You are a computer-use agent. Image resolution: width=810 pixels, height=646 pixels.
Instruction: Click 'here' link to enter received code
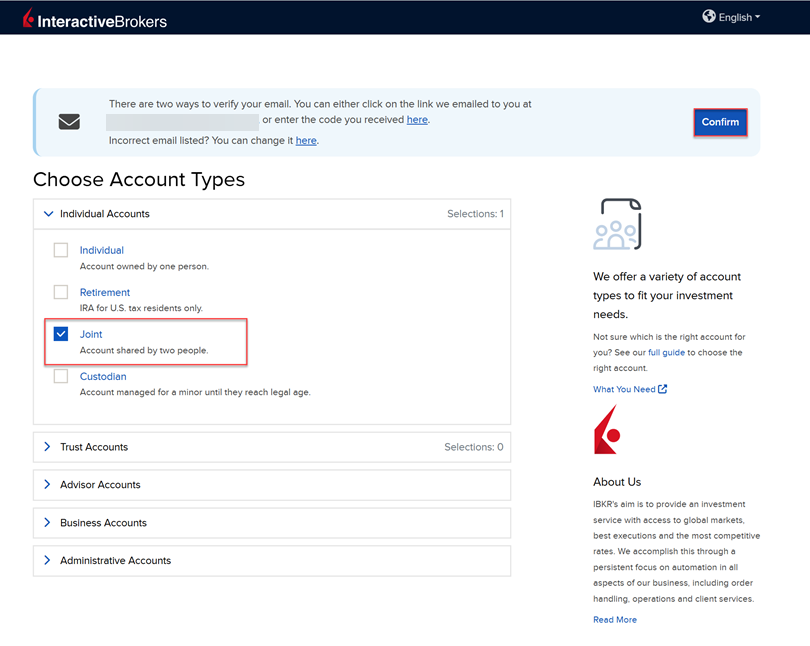tap(417, 120)
